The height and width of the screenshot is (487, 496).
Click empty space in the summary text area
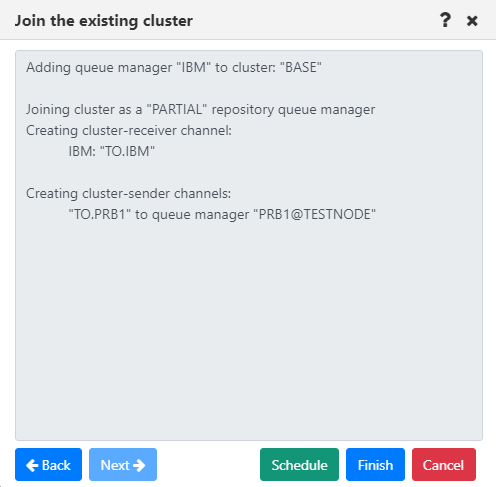click(249, 327)
